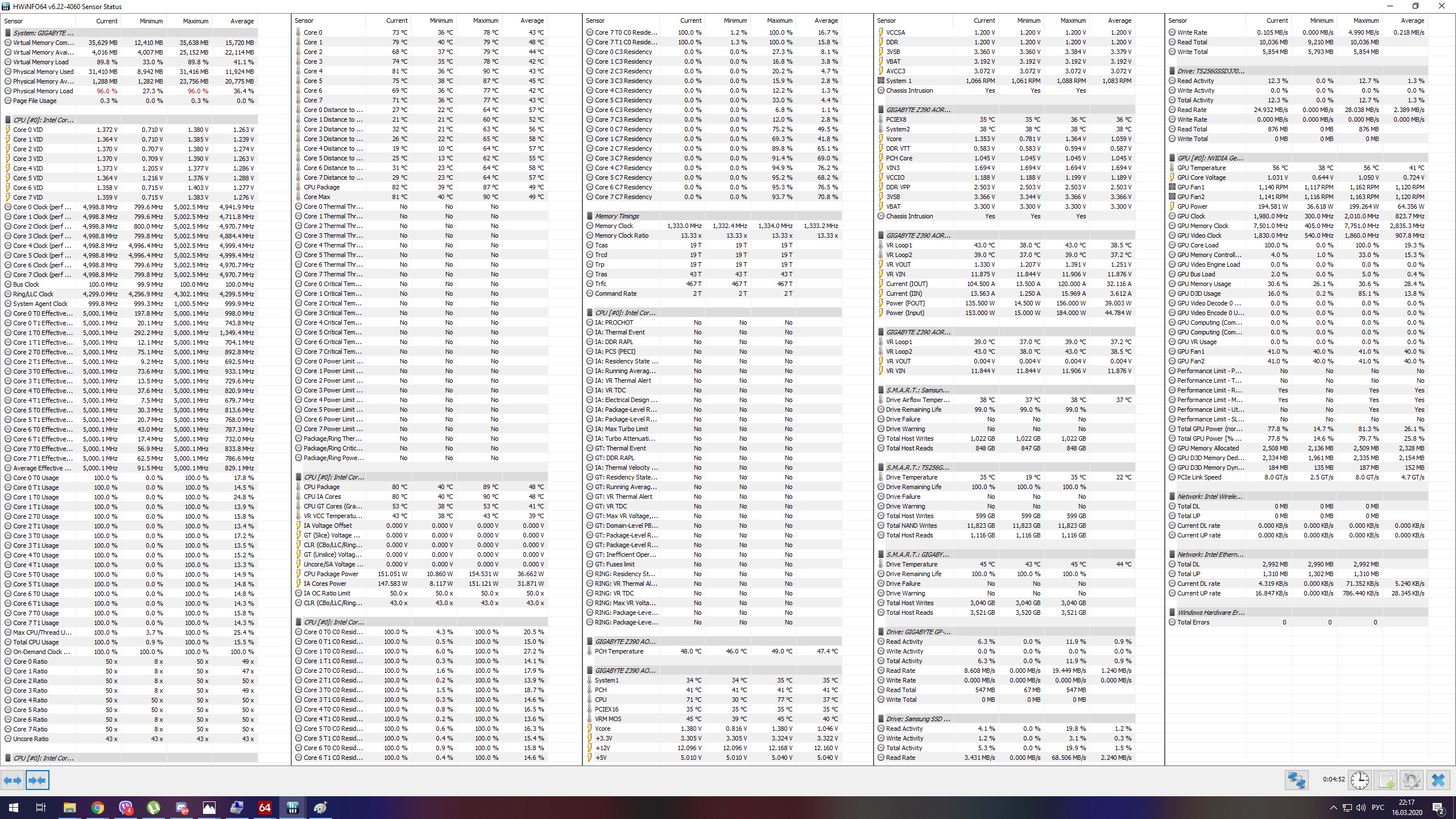Switch the РУС input language indicator
The image size is (1456, 819).
click(1378, 808)
